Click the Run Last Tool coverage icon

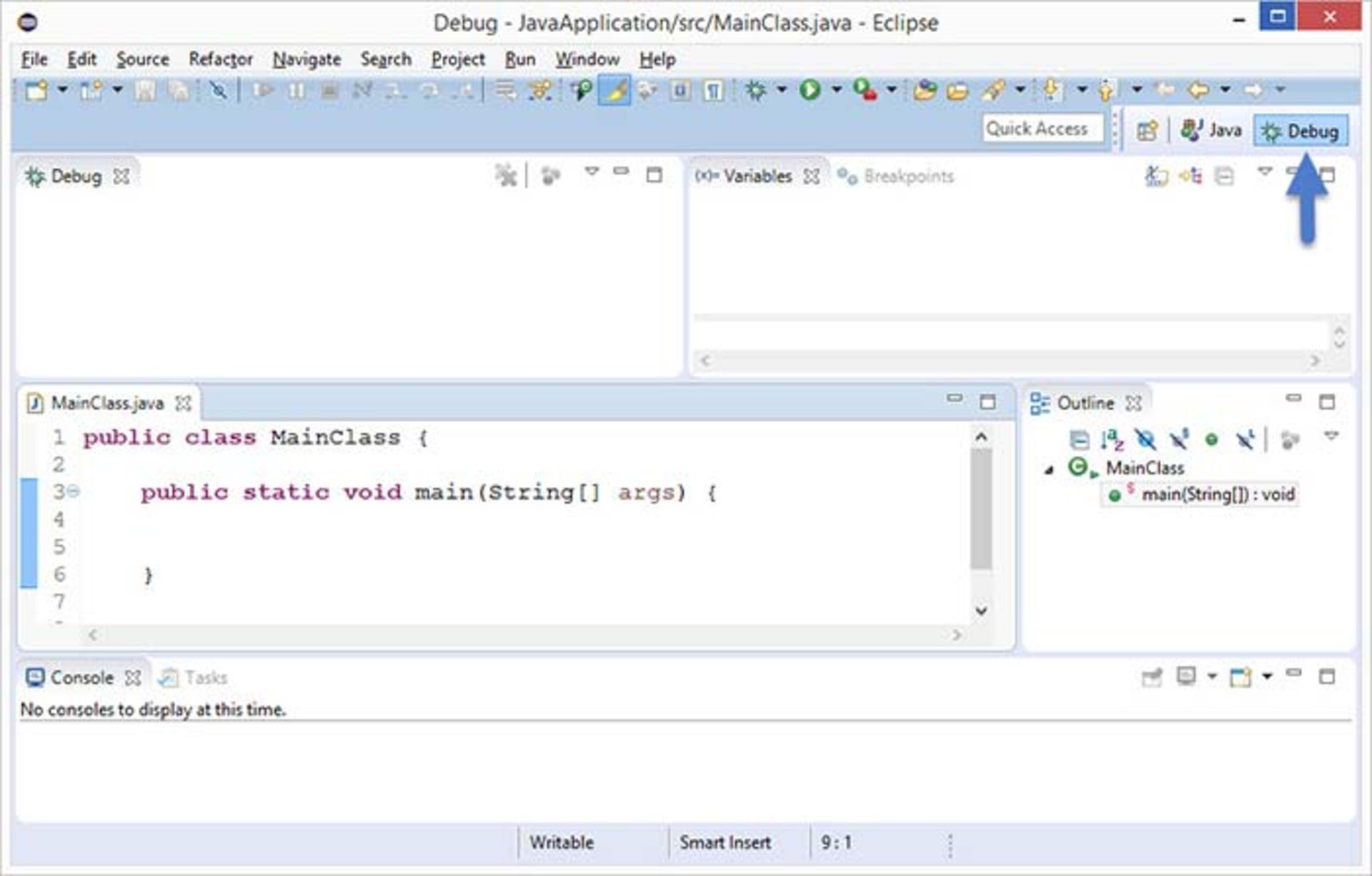865,90
